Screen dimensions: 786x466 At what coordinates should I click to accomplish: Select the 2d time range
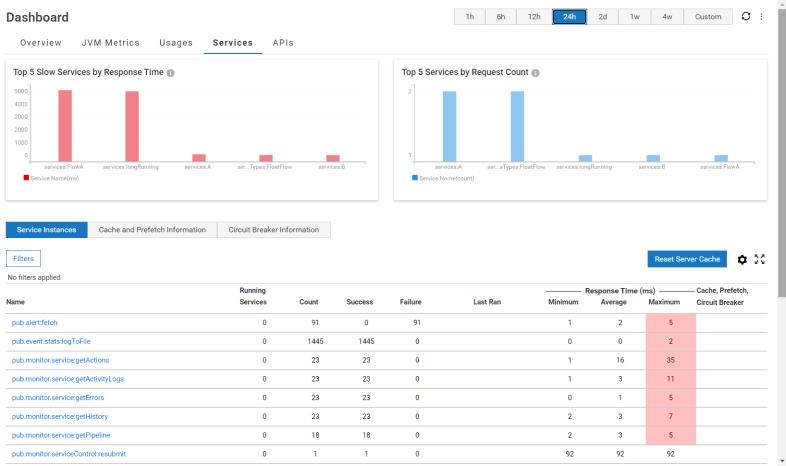coord(602,16)
